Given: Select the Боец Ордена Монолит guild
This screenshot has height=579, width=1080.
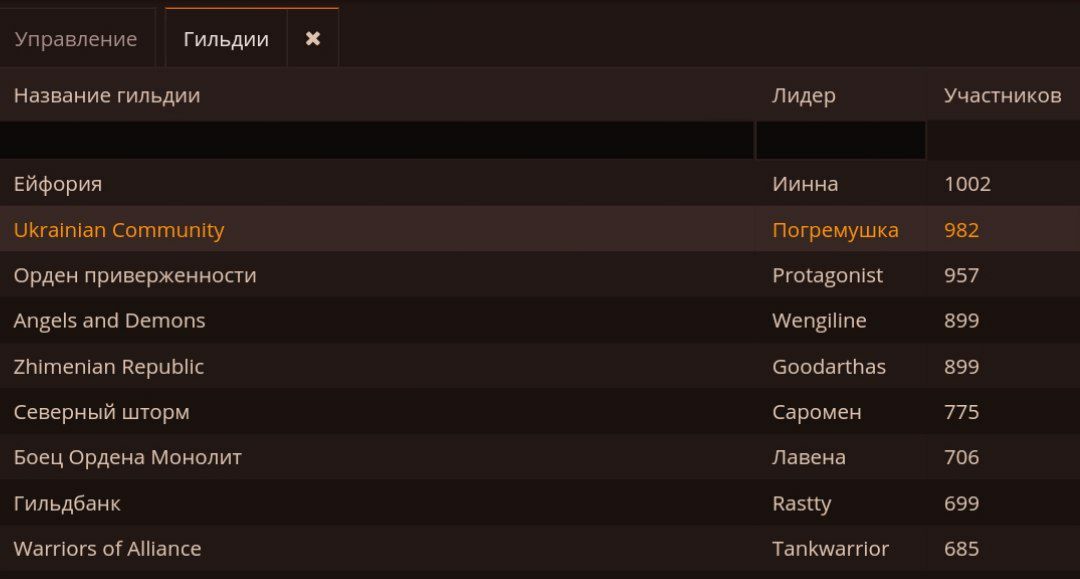Looking at the screenshot, I should (540, 457).
